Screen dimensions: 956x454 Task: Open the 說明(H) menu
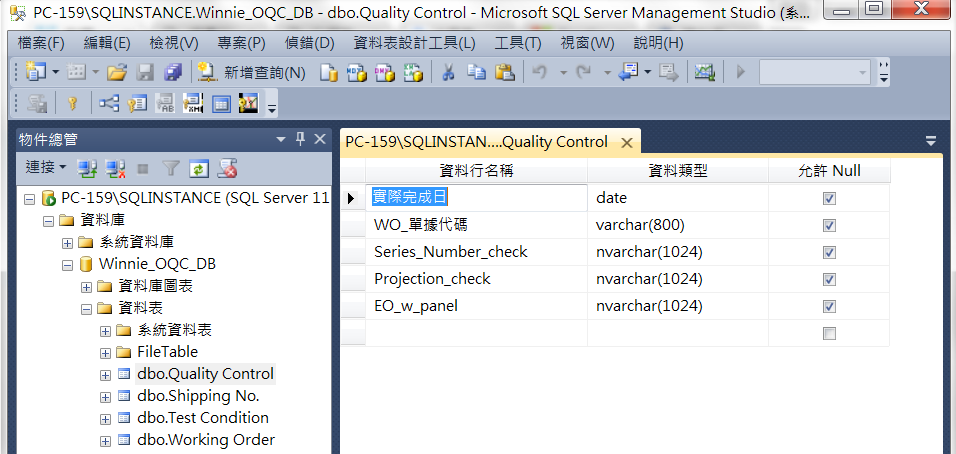coord(658,43)
